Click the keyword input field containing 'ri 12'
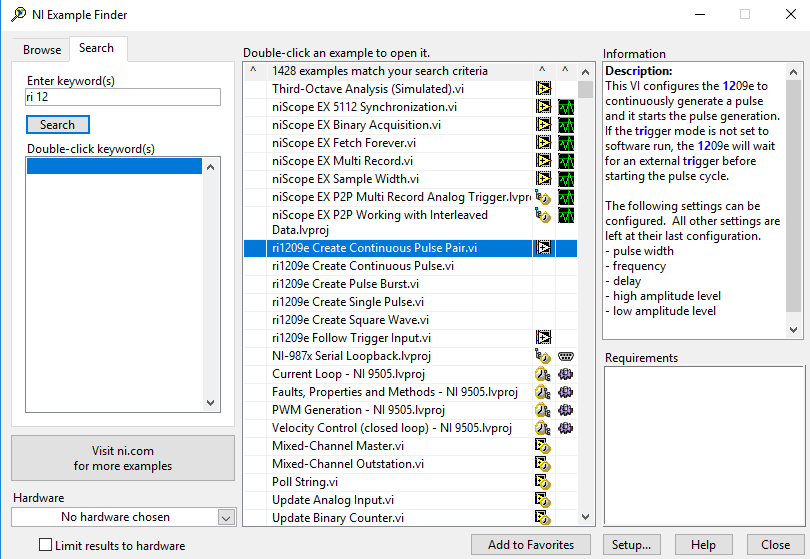 [x=123, y=97]
